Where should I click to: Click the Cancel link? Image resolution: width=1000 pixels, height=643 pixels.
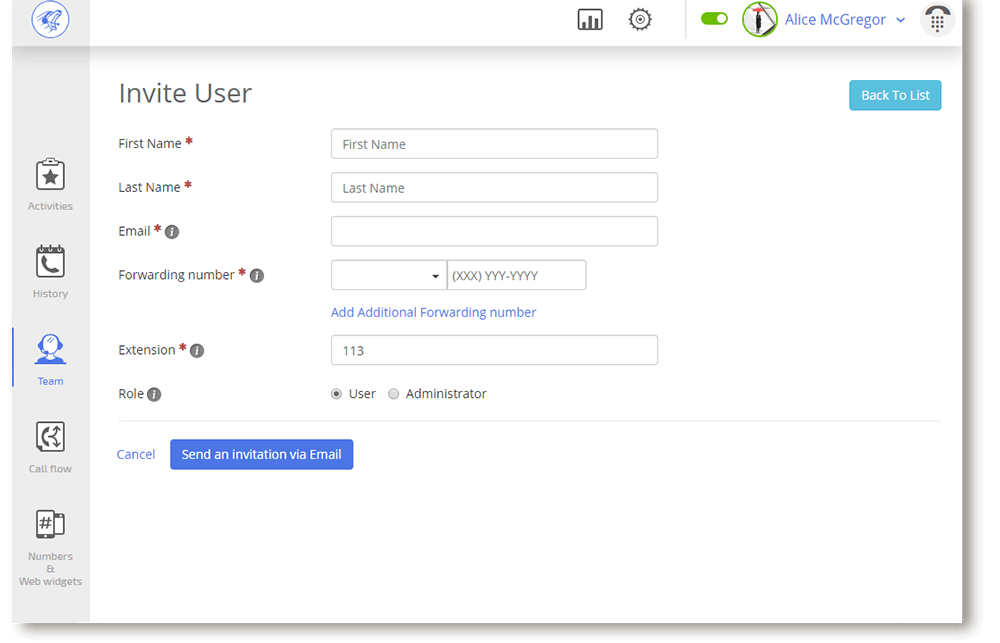click(136, 454)
